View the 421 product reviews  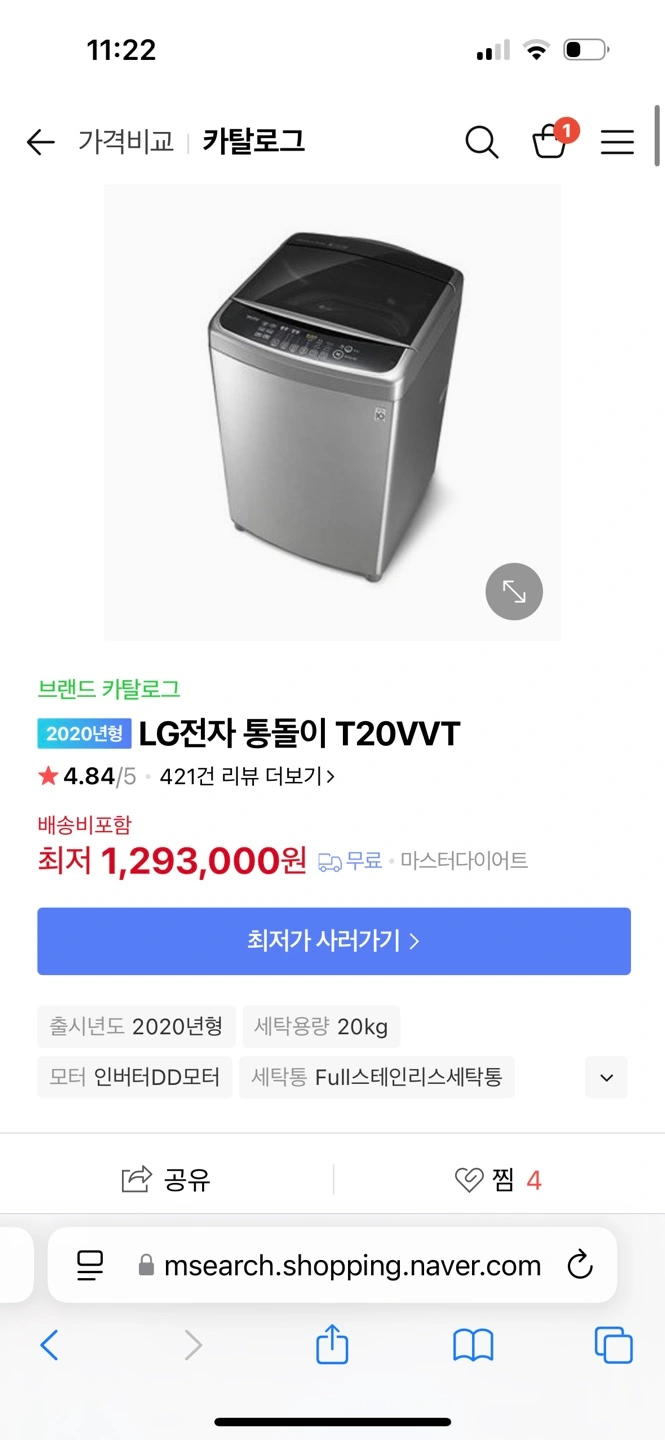tap(241, 776)
